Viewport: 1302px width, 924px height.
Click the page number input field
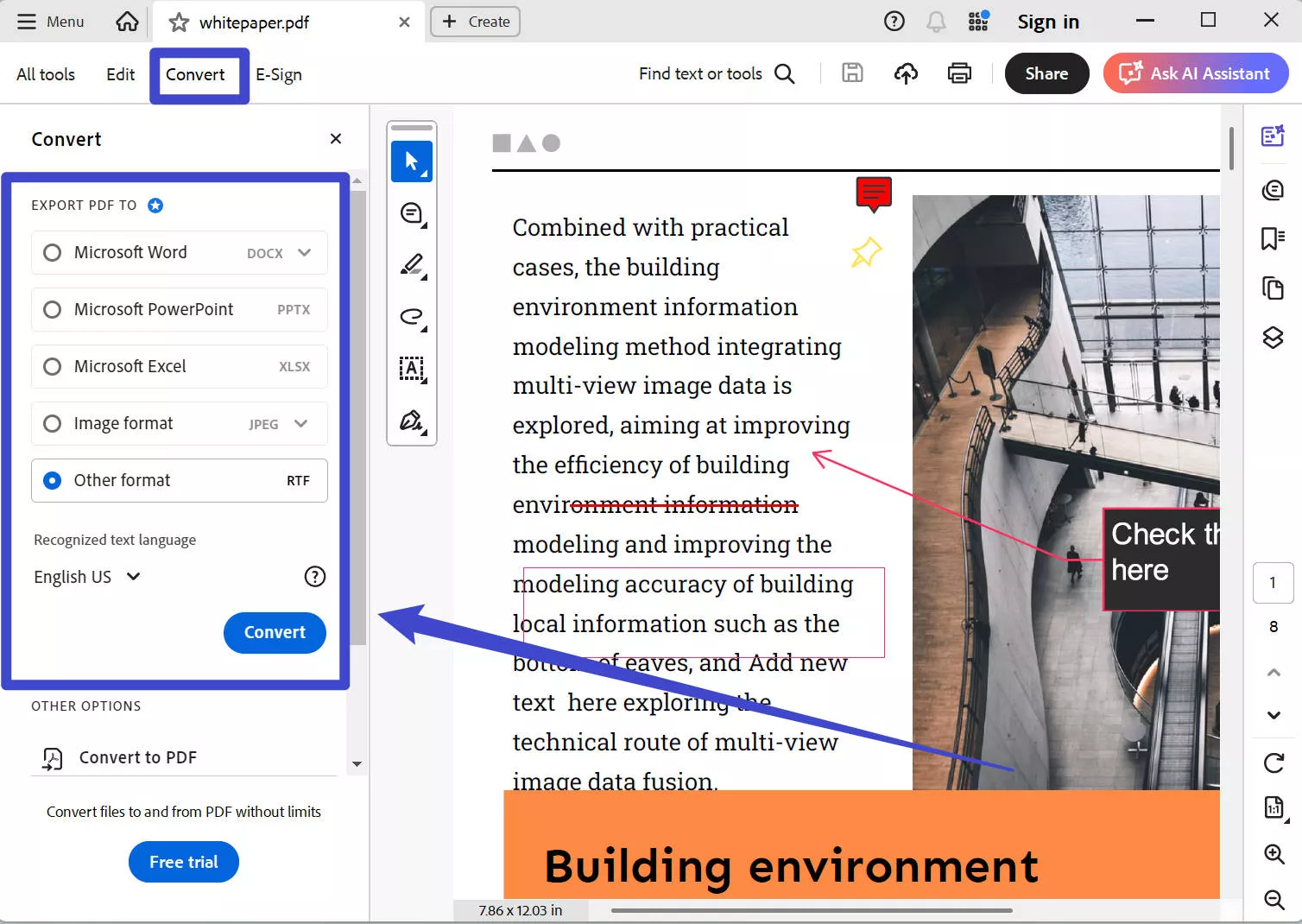pos(1273,583)
